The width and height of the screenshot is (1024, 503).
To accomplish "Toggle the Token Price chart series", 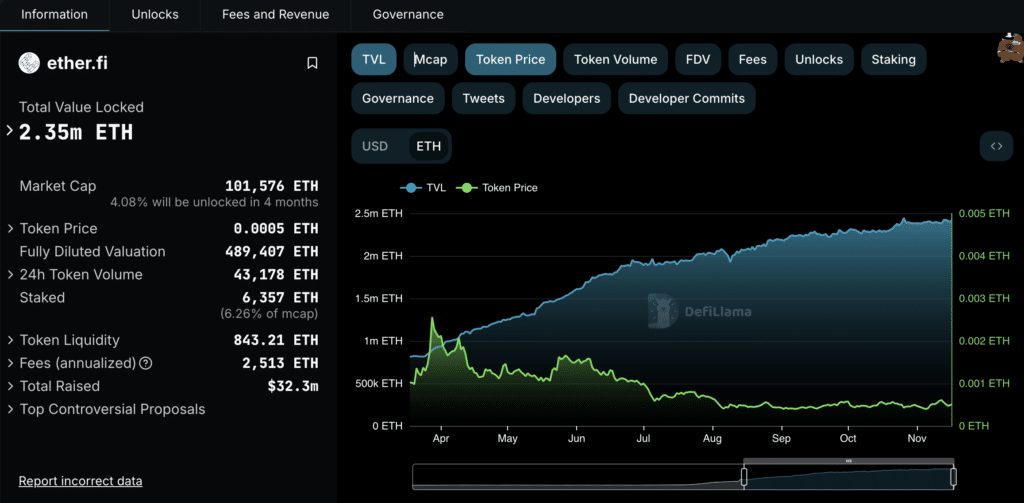I will 510,59.
